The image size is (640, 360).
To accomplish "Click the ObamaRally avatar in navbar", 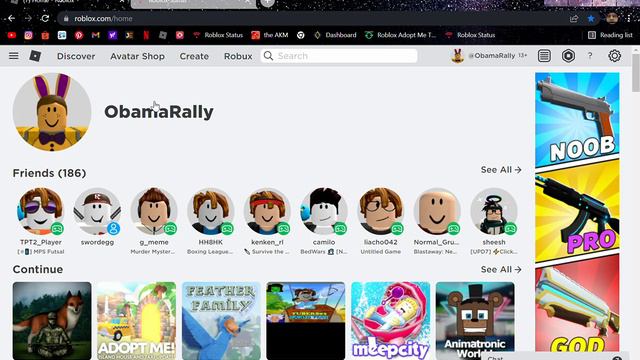I will tap(458, 56).
